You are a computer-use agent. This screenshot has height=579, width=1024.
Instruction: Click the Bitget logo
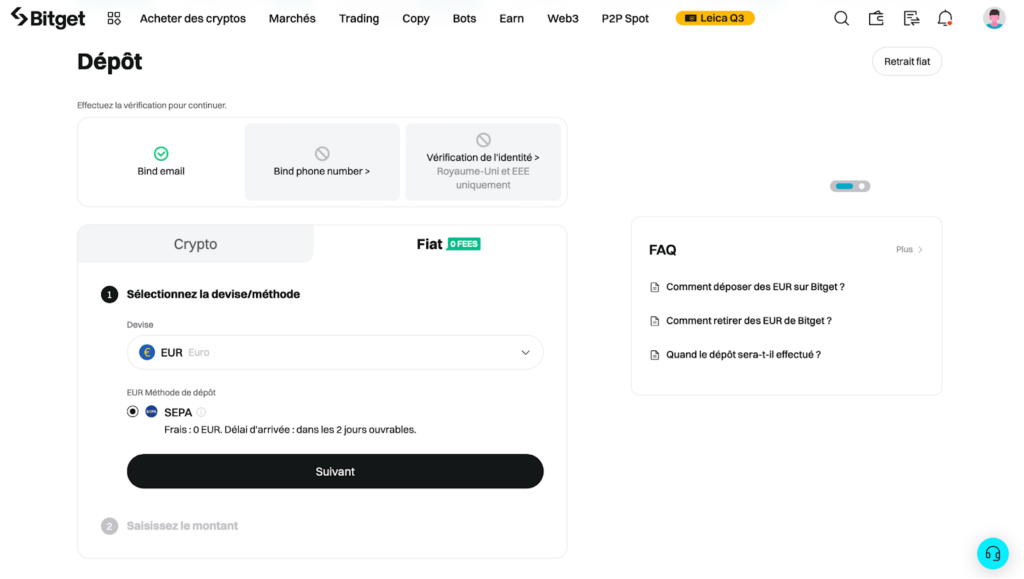pyautogui.click(x=47, y=17)
